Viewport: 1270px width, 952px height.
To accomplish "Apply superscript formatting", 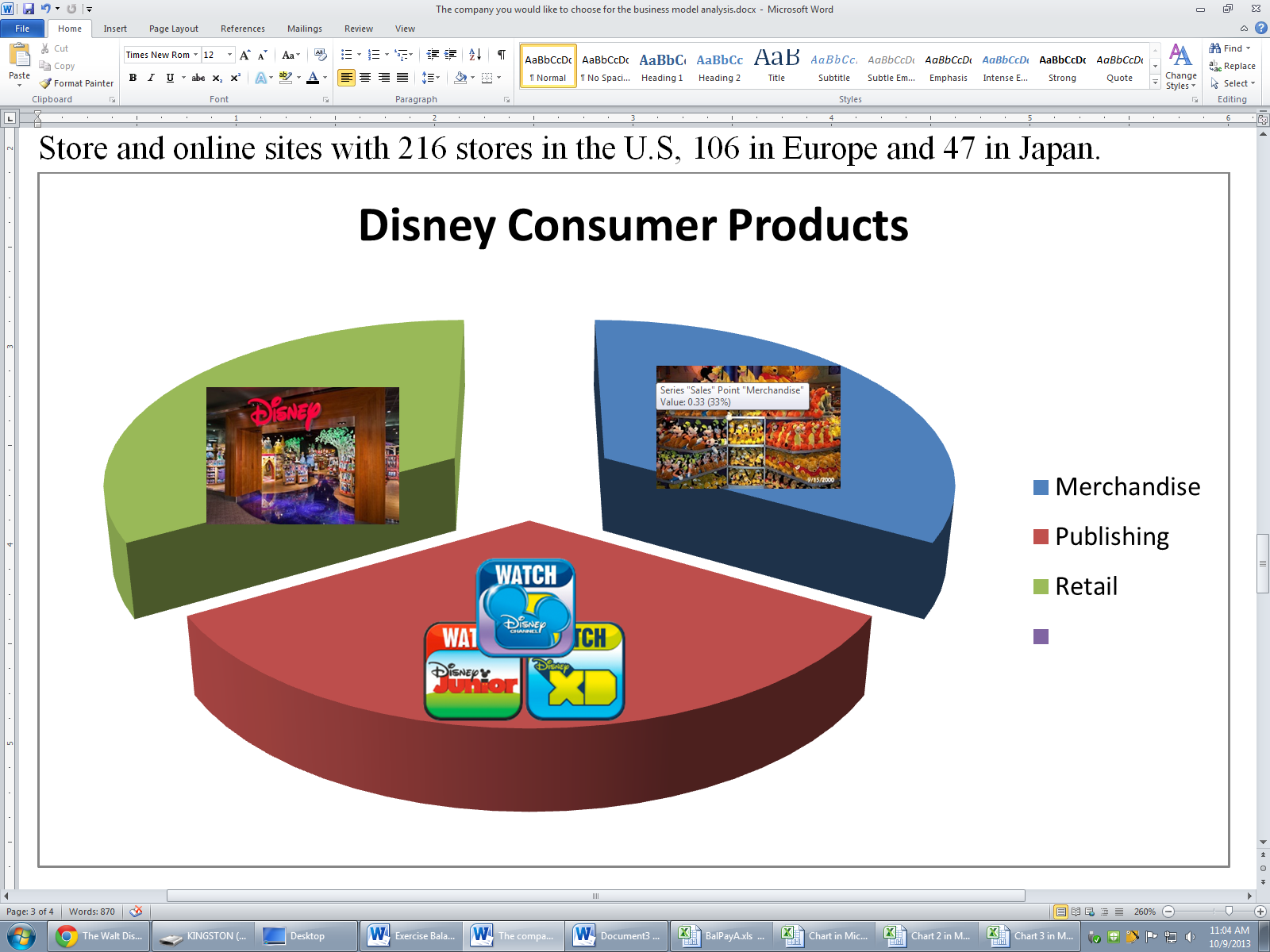I will pyautogui.click(x=235, y=78).
